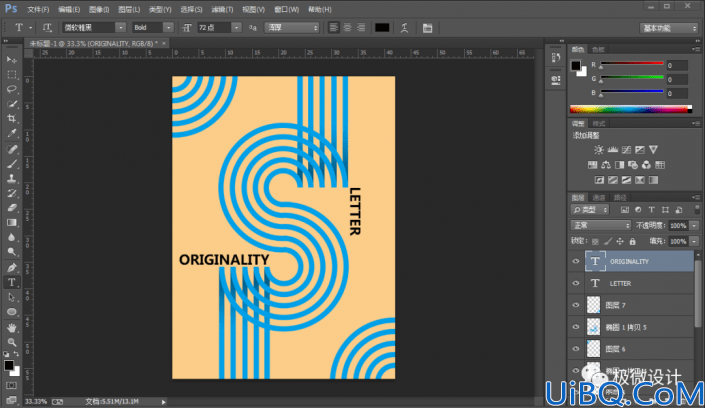Image resolution: width=705 pixels, height=408 pixels.
Task: Open the layer fill dropdown arrow
Action: coord(694,242)
